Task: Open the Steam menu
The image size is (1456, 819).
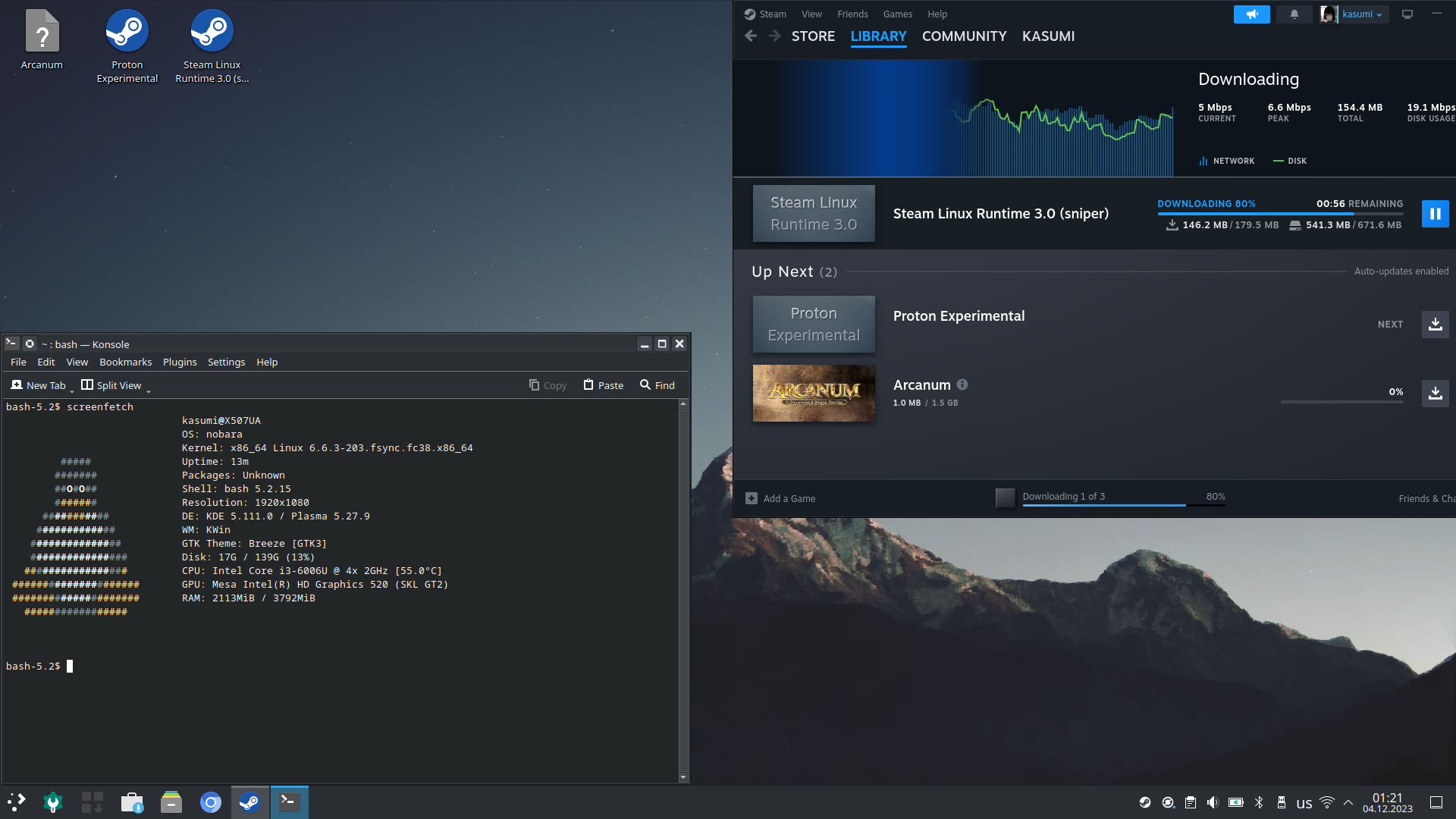Action: click(x=765, y=14)
